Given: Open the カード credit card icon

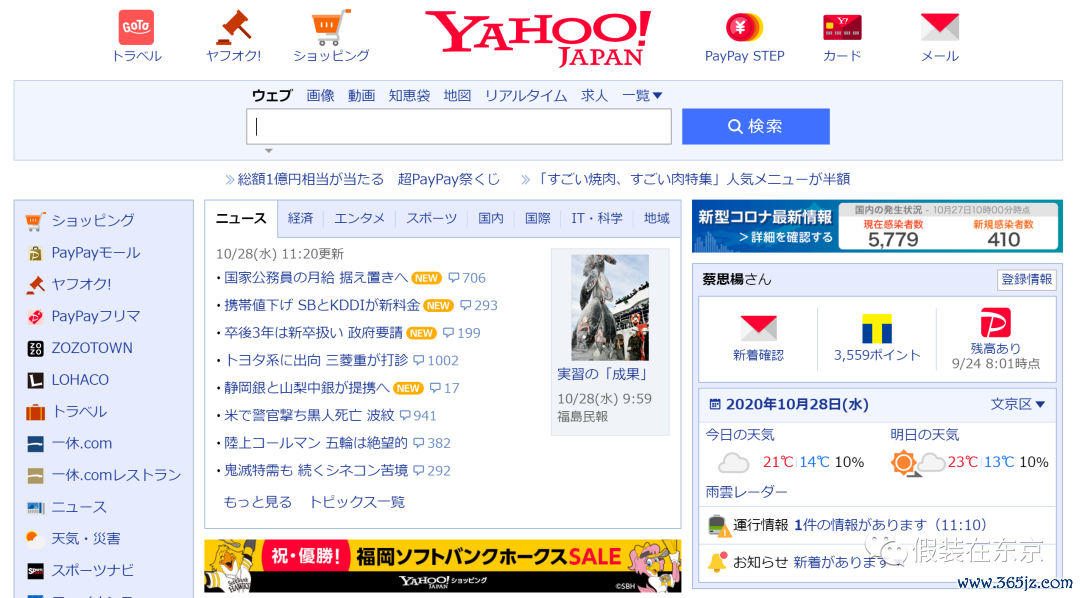Looking at the screenshot, I should pos(842,28).
